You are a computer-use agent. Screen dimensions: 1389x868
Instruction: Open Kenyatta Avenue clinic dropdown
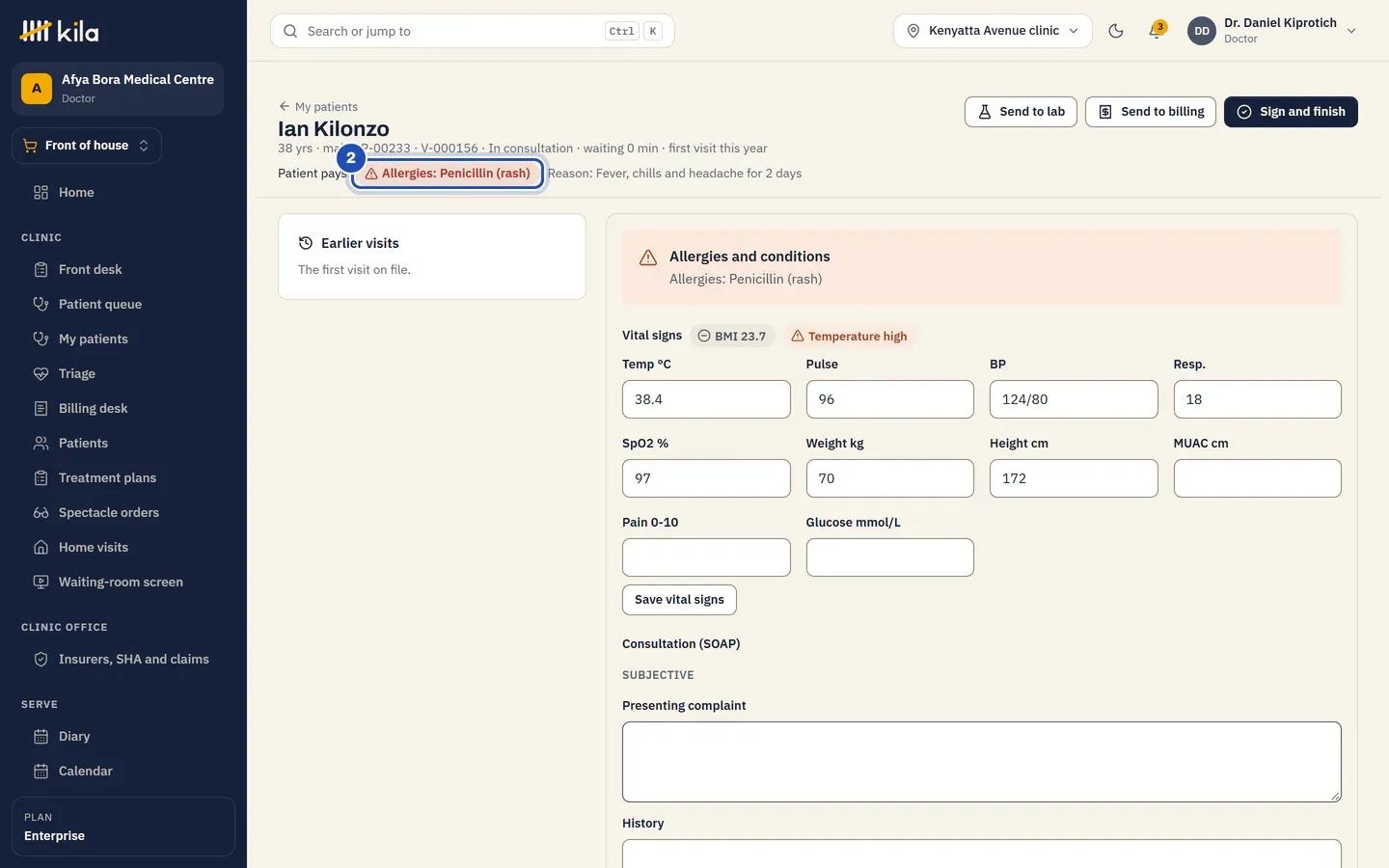coord(993,31)
